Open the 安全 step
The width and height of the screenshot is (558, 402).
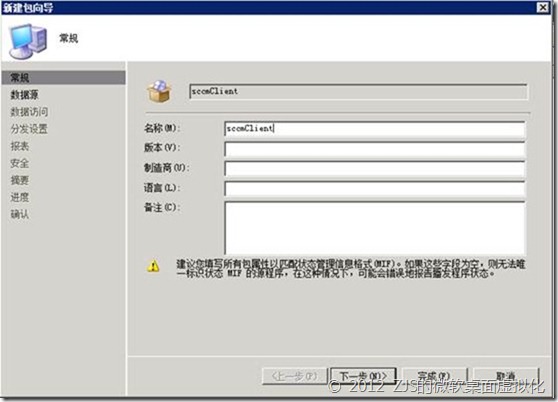point(20,163)
